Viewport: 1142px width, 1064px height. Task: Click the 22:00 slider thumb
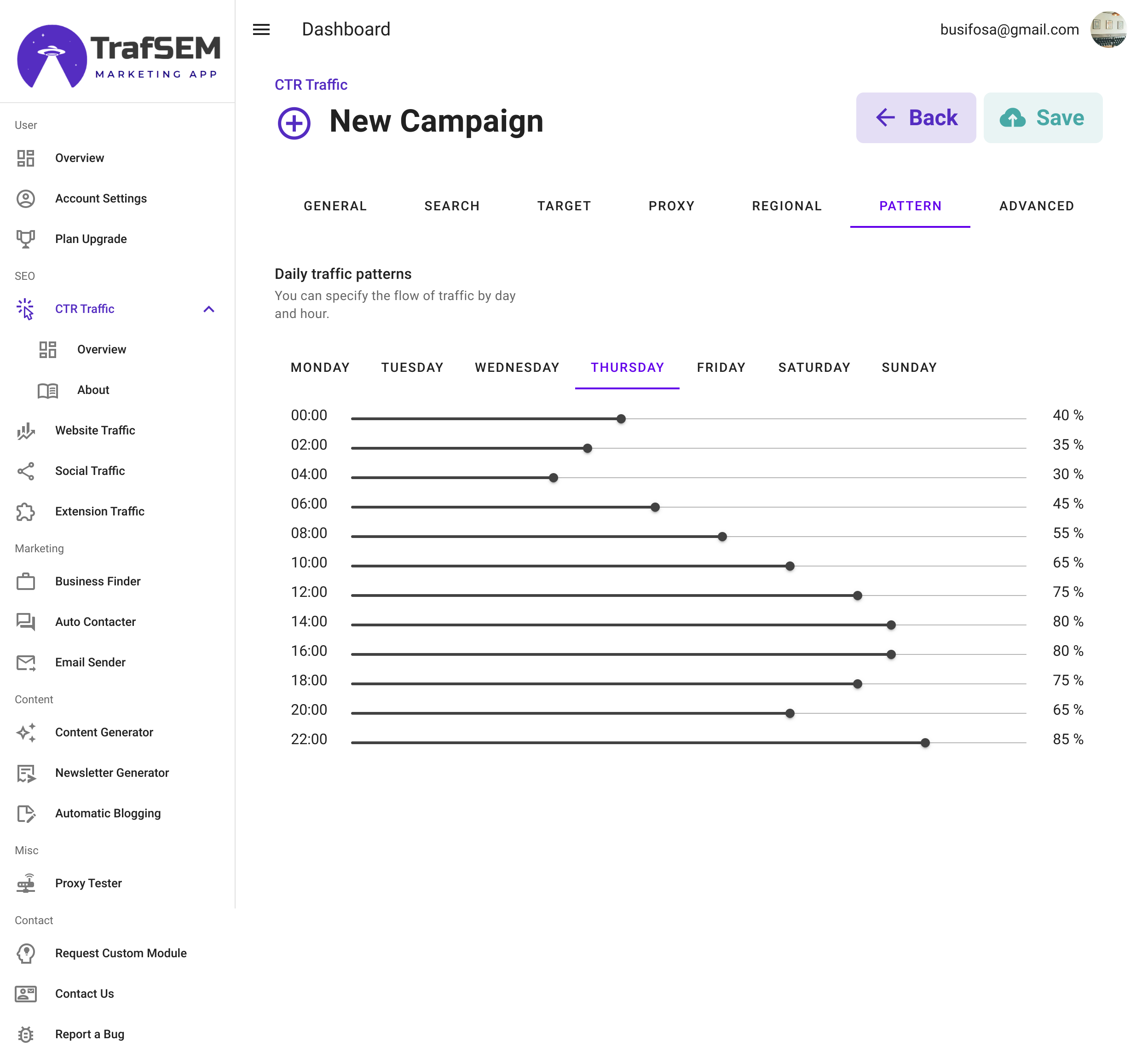[x=925, y=742]
